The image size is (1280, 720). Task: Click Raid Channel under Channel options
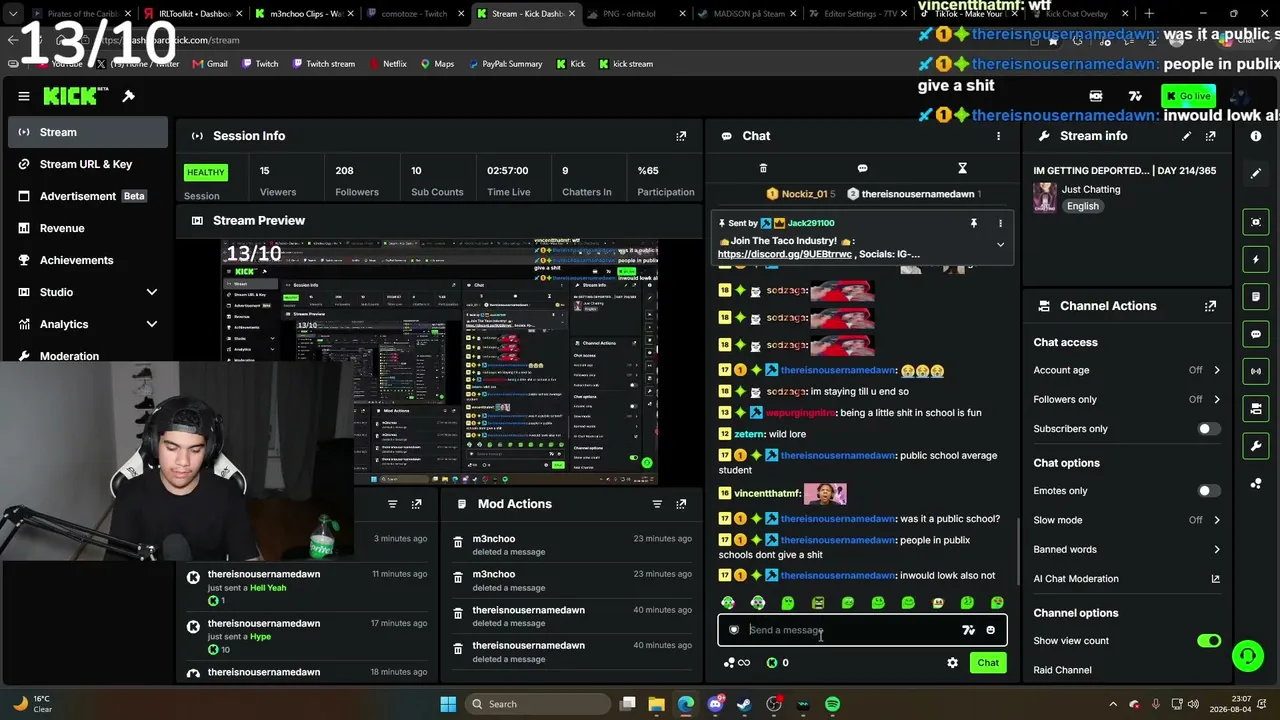point(1062,670)
